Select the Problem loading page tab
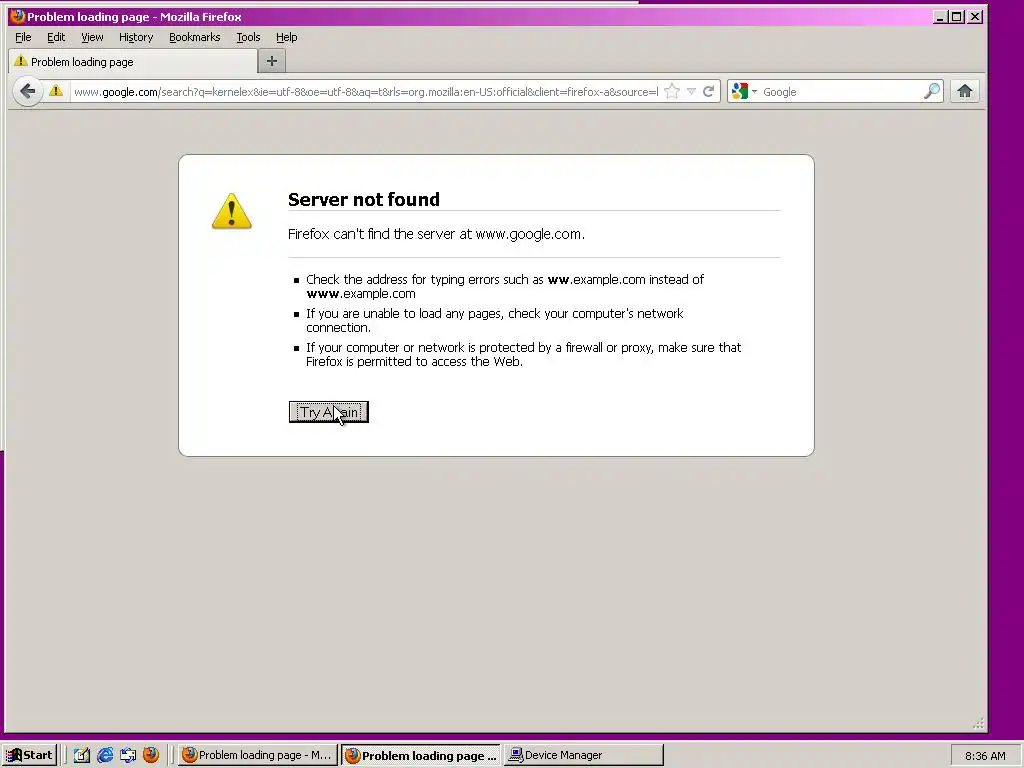The height and width of the screenshot is (768, 1024). (133, 61)
